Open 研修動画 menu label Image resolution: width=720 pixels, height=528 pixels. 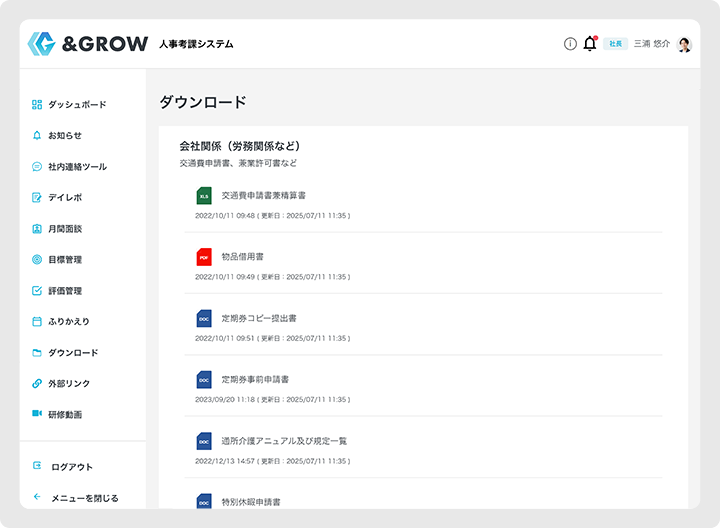click(x=65, y=415)
